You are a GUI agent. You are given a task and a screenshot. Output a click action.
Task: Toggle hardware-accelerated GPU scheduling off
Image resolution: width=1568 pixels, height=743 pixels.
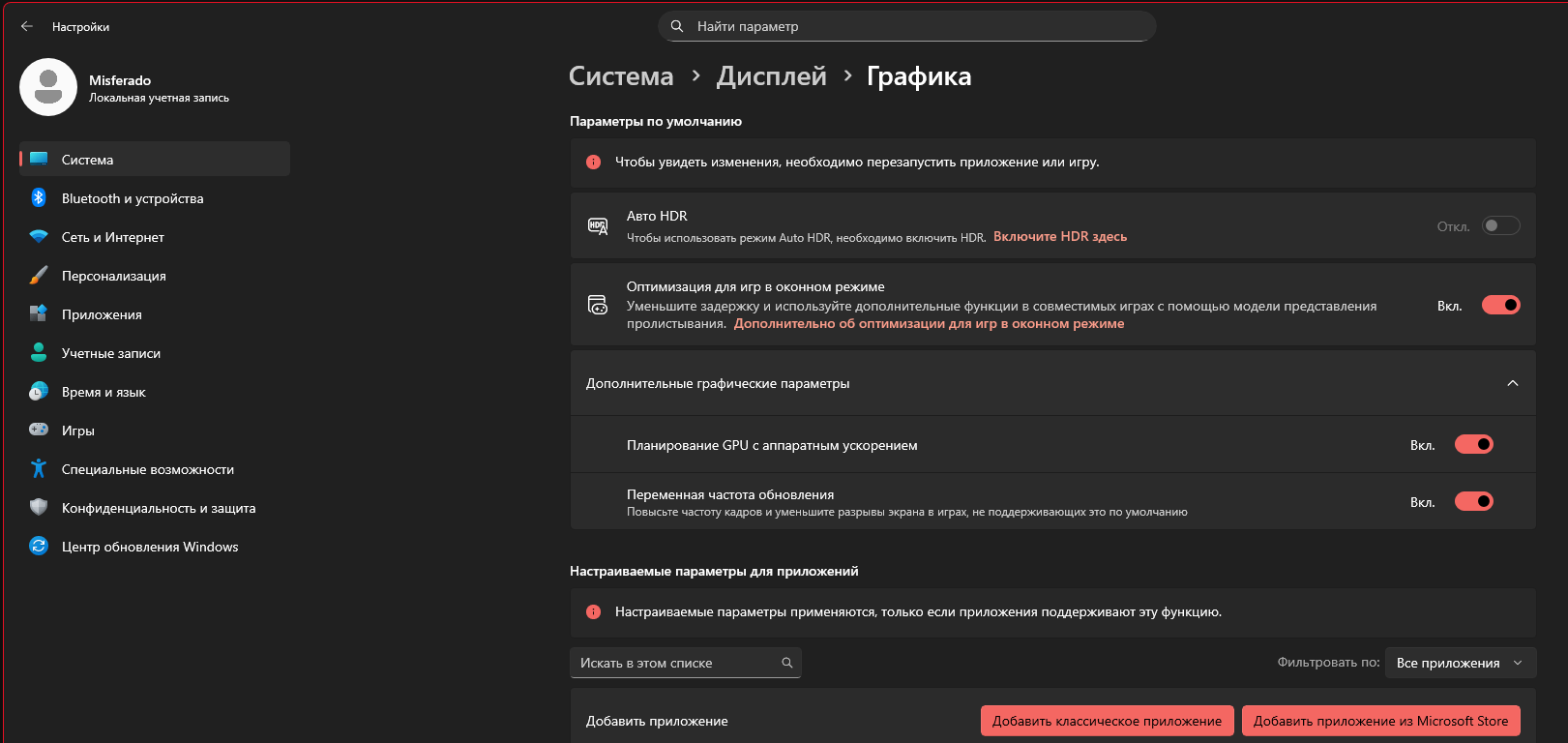[1473, 445]
